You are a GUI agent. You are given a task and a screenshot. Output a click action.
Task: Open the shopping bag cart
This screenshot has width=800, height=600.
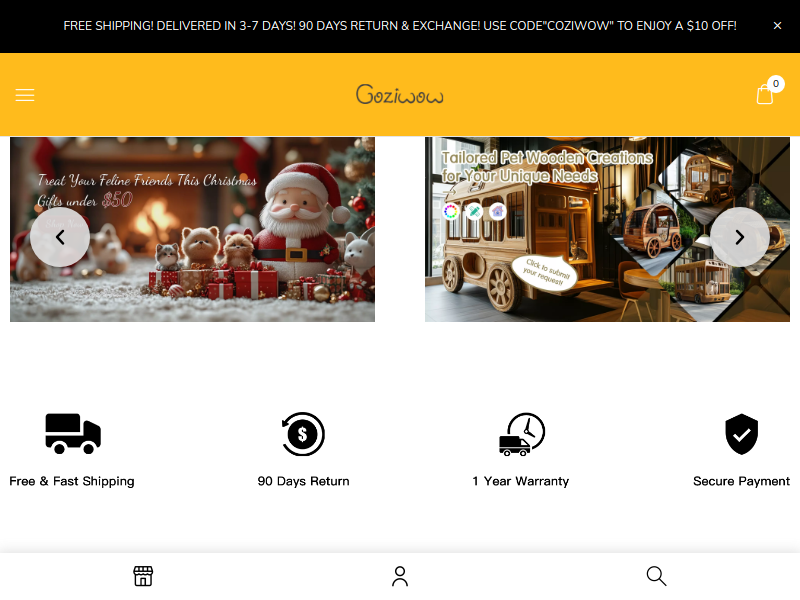[x=765, y=94]
